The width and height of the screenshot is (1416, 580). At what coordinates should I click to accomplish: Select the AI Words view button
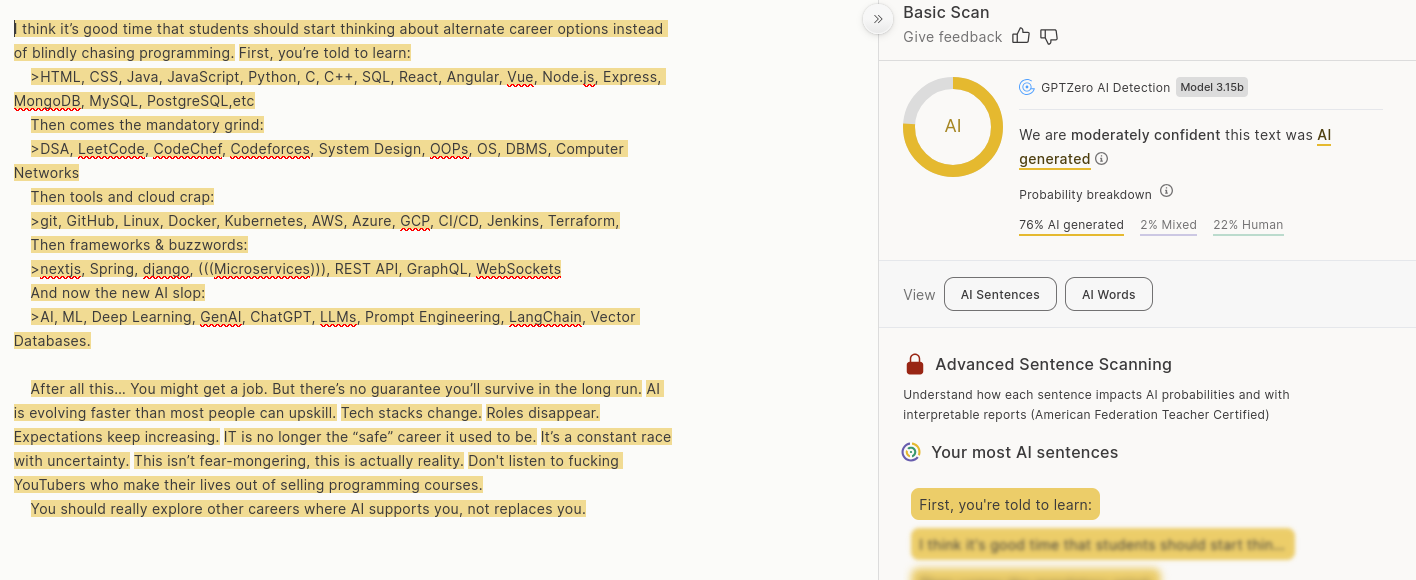(1109, 294)
